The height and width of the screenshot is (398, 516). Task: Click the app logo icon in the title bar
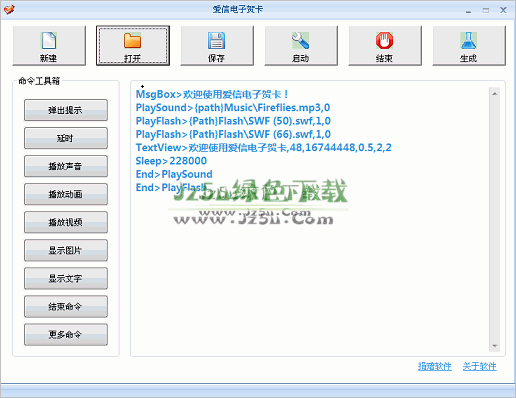tap(9, 9)
